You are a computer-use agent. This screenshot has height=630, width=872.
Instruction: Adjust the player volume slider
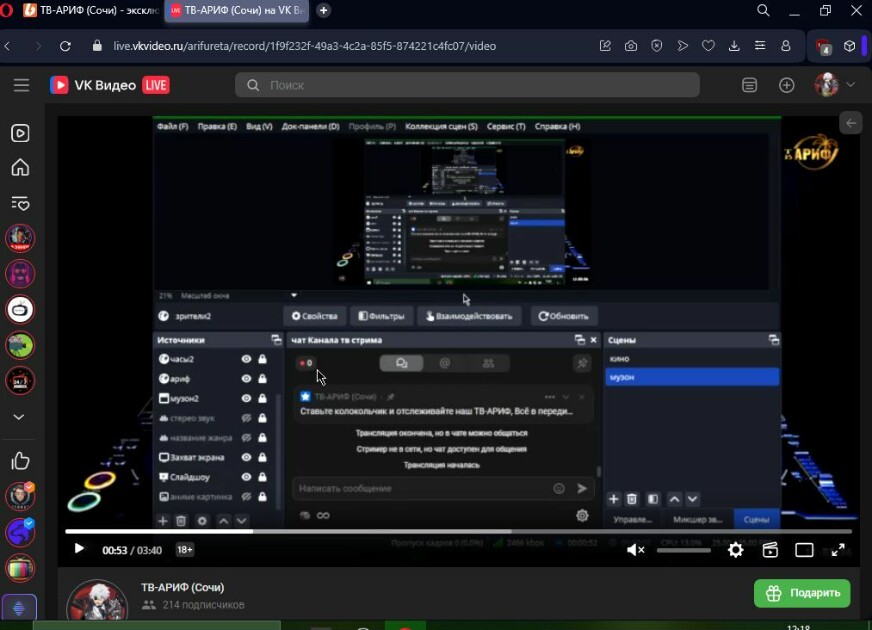[683, 550]
